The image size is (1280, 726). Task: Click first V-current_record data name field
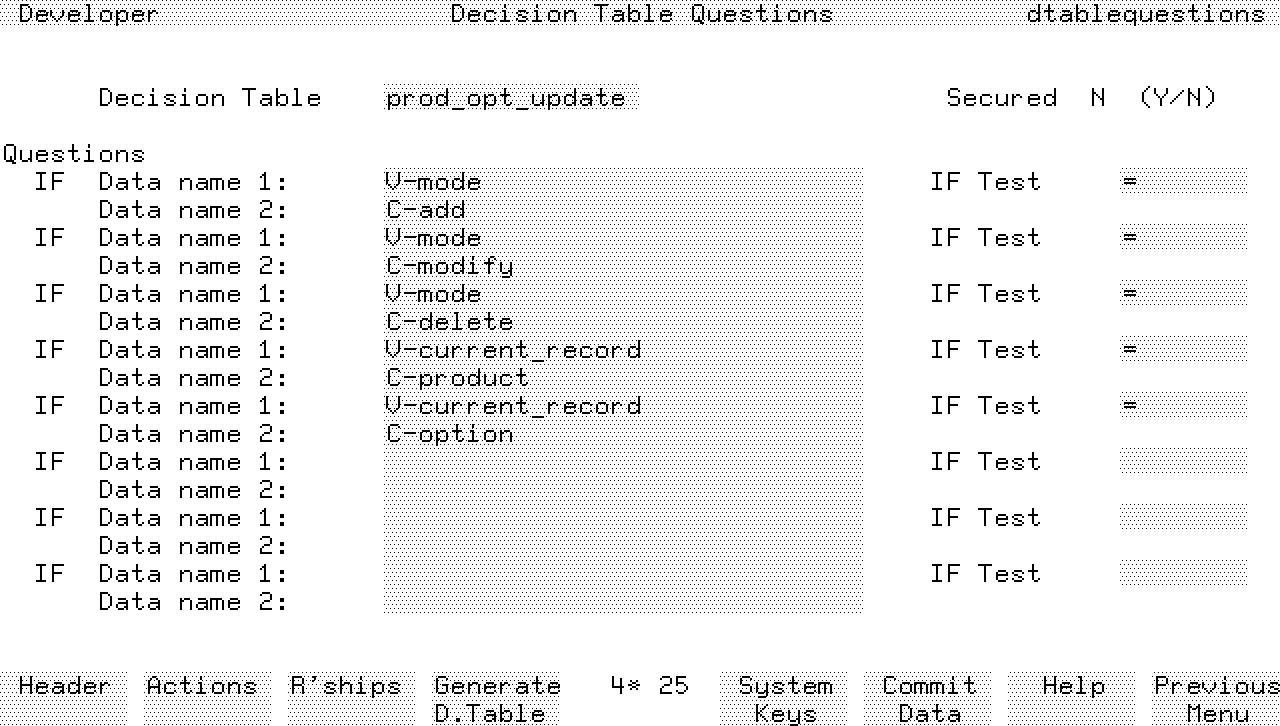pyautogui.click(x=622, y=350)
